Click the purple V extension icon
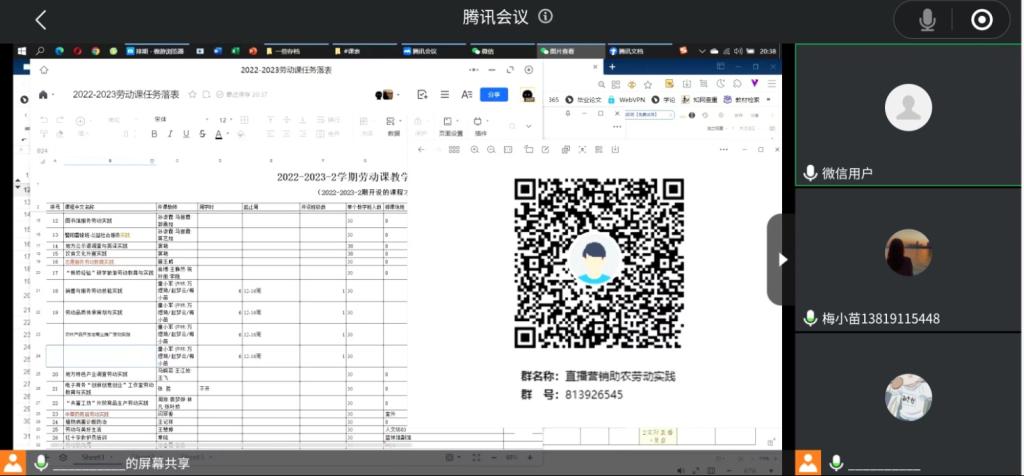The height and width of the screenshot is (476, 1024). point(754,84)
